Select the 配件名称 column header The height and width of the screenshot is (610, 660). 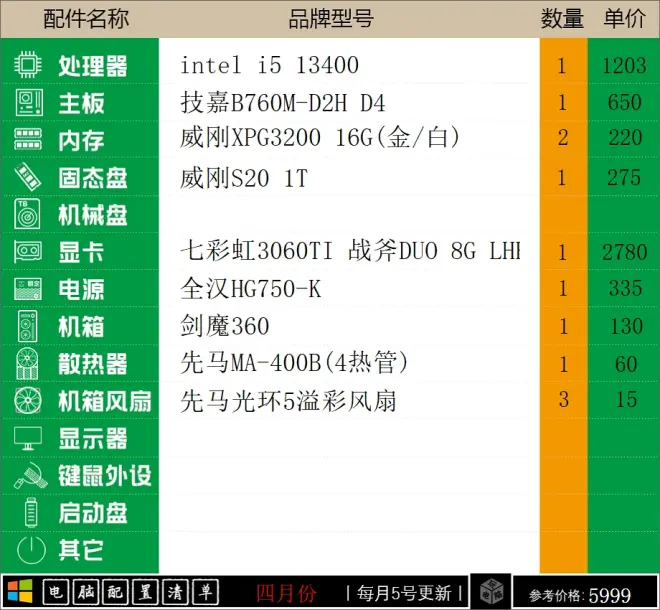coord(86,19)
